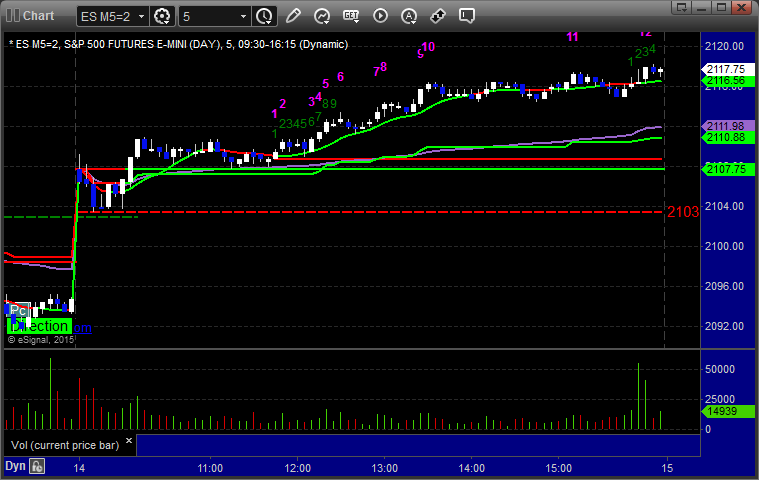This screenshot has width=759, height=480.
Task: Select the pencil drawing tools icon
Action: [x=293, y=16]
